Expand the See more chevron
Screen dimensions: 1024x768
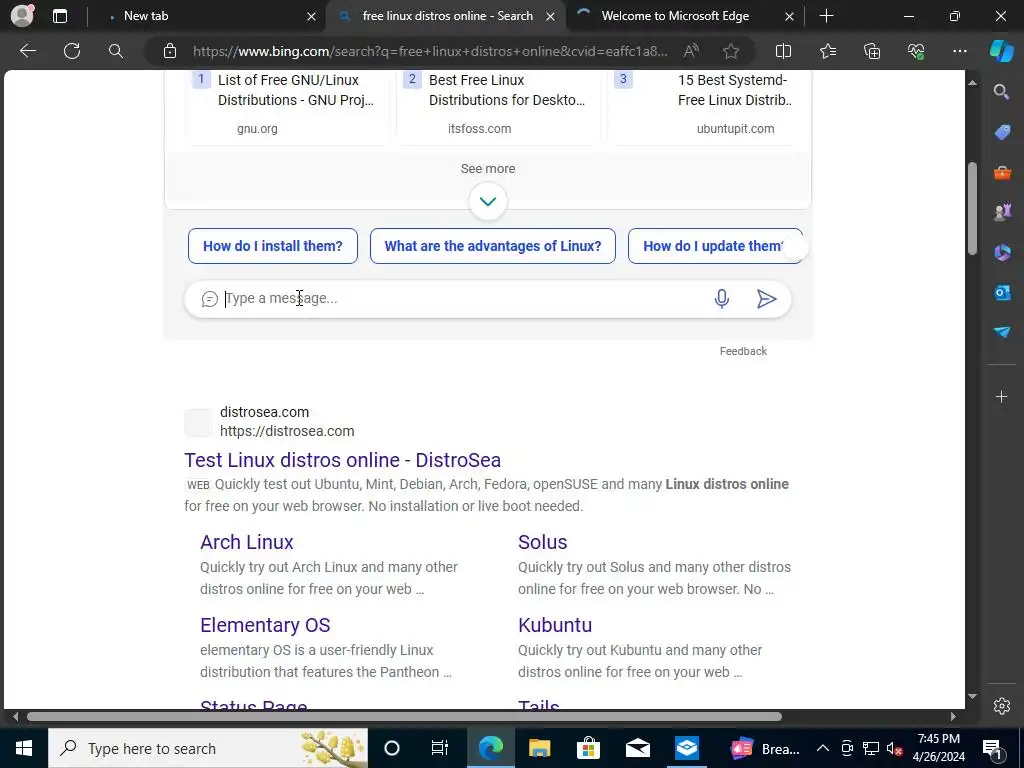pos(488,201)
